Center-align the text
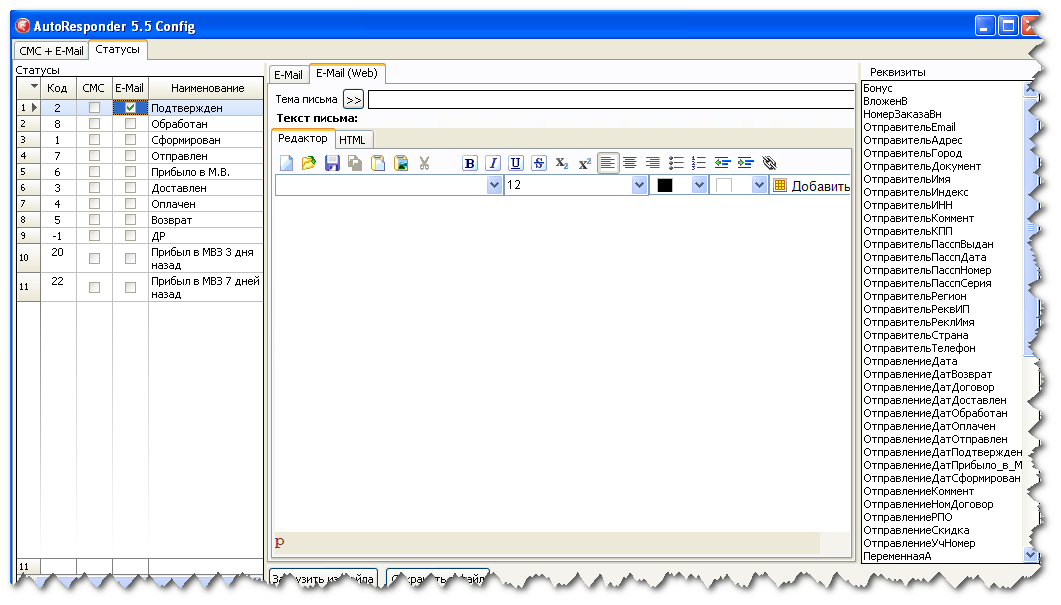Screen dimensions: 1061x605 pos(630,163)
